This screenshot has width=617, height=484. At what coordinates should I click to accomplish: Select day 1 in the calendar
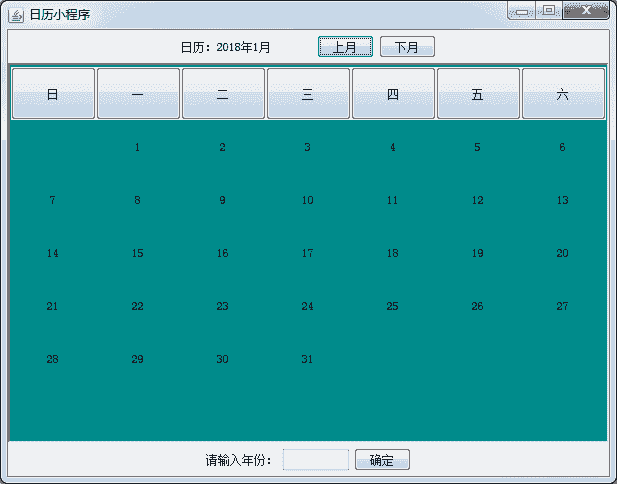tap(137, 147)
